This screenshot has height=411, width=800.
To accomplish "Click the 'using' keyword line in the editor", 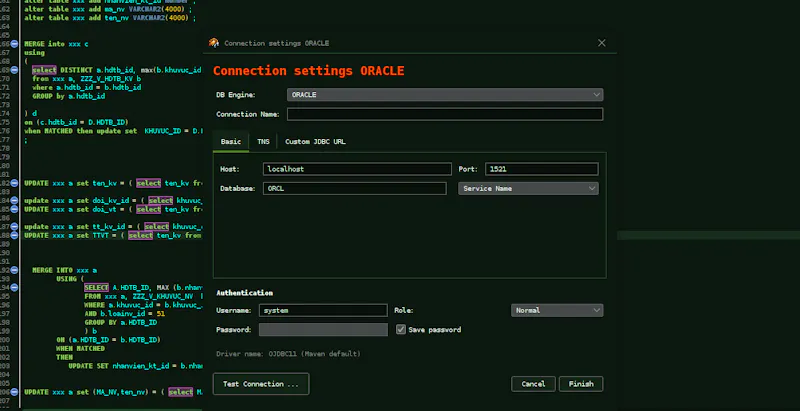I will click(34, 53).
